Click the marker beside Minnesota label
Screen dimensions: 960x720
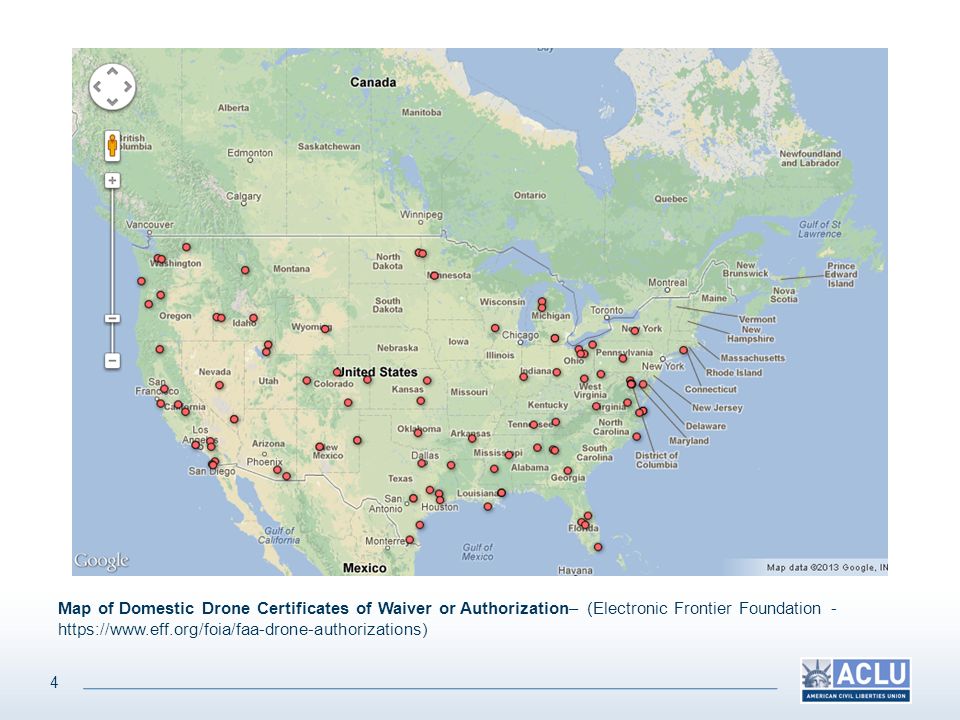pyautogui.click(x=434, y=276)
